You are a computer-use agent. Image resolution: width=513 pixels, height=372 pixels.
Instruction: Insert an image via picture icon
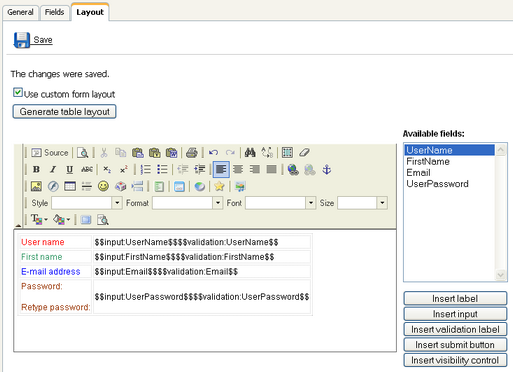coord(36,186)
